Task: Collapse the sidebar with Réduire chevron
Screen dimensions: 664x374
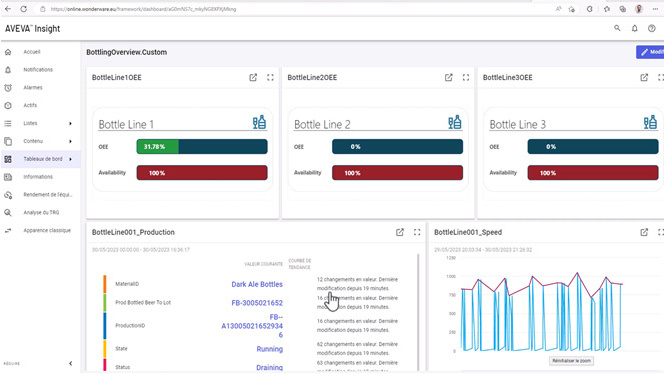Action: [x=70, y=363]
